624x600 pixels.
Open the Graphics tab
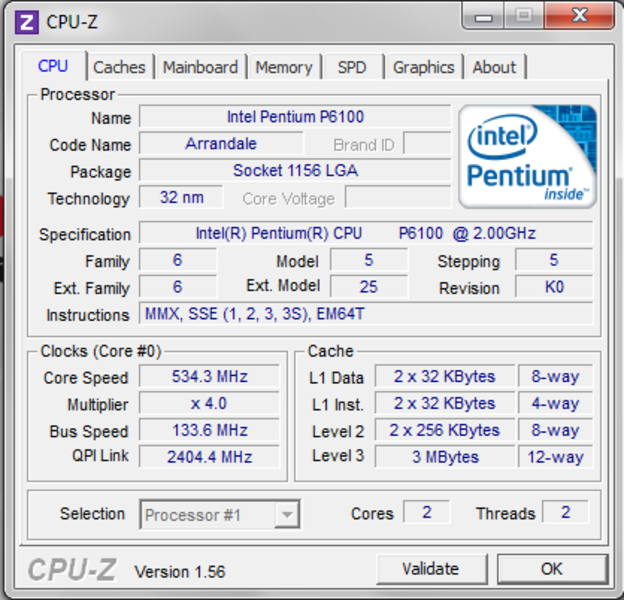pyautogui.click(x=423, y=67)
